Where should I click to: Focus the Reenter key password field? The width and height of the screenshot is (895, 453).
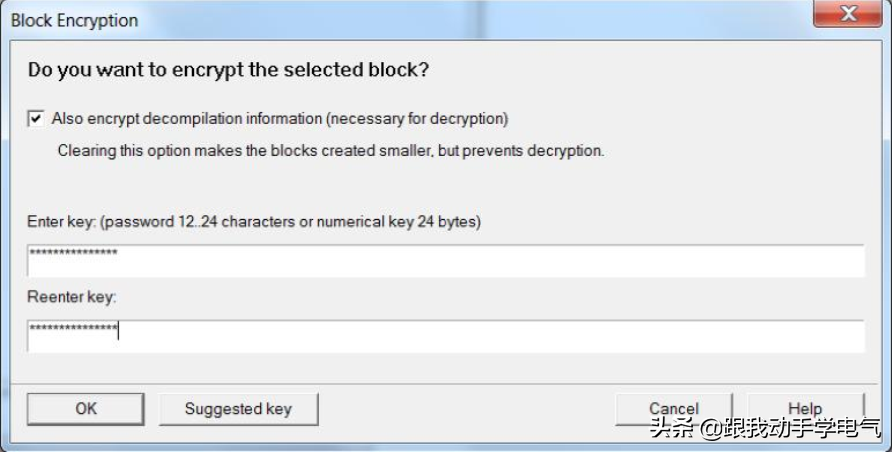[445, 336]
